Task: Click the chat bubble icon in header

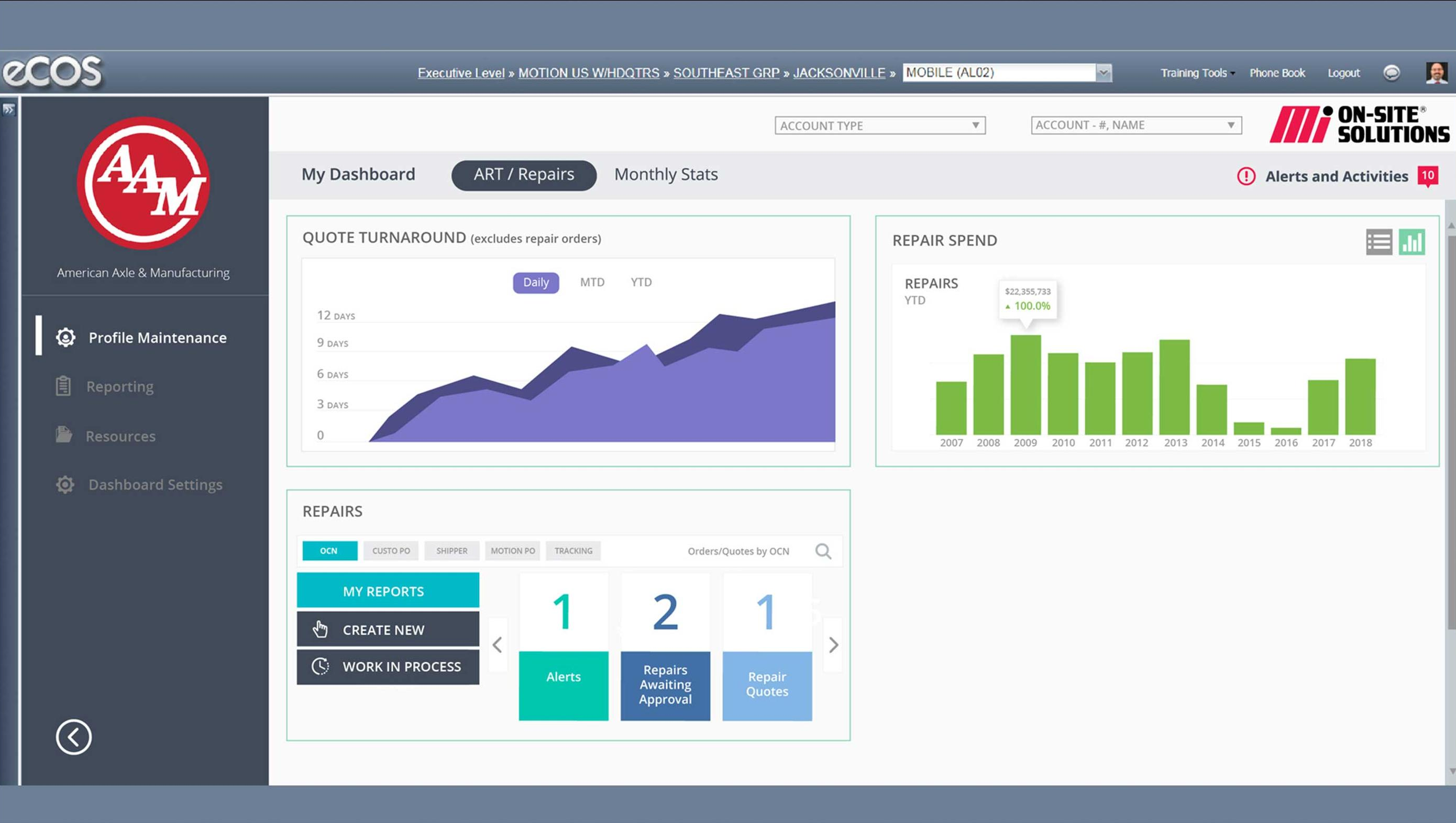Action: (x=1391, y=73)
